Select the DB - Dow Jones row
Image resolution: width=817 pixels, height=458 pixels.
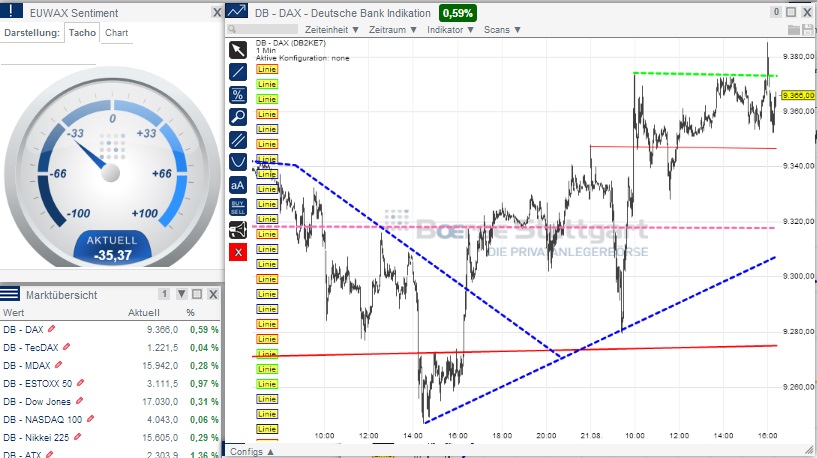110,401
